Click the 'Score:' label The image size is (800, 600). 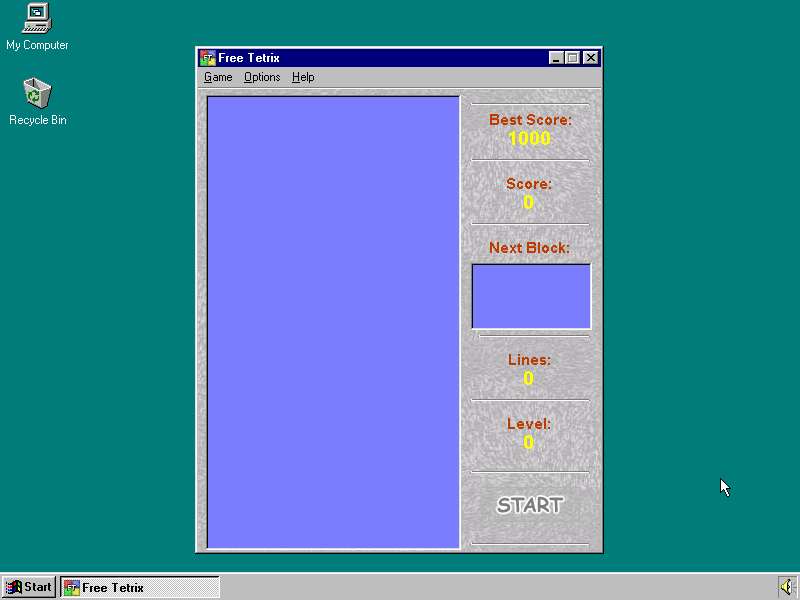(x=529, y=184)
